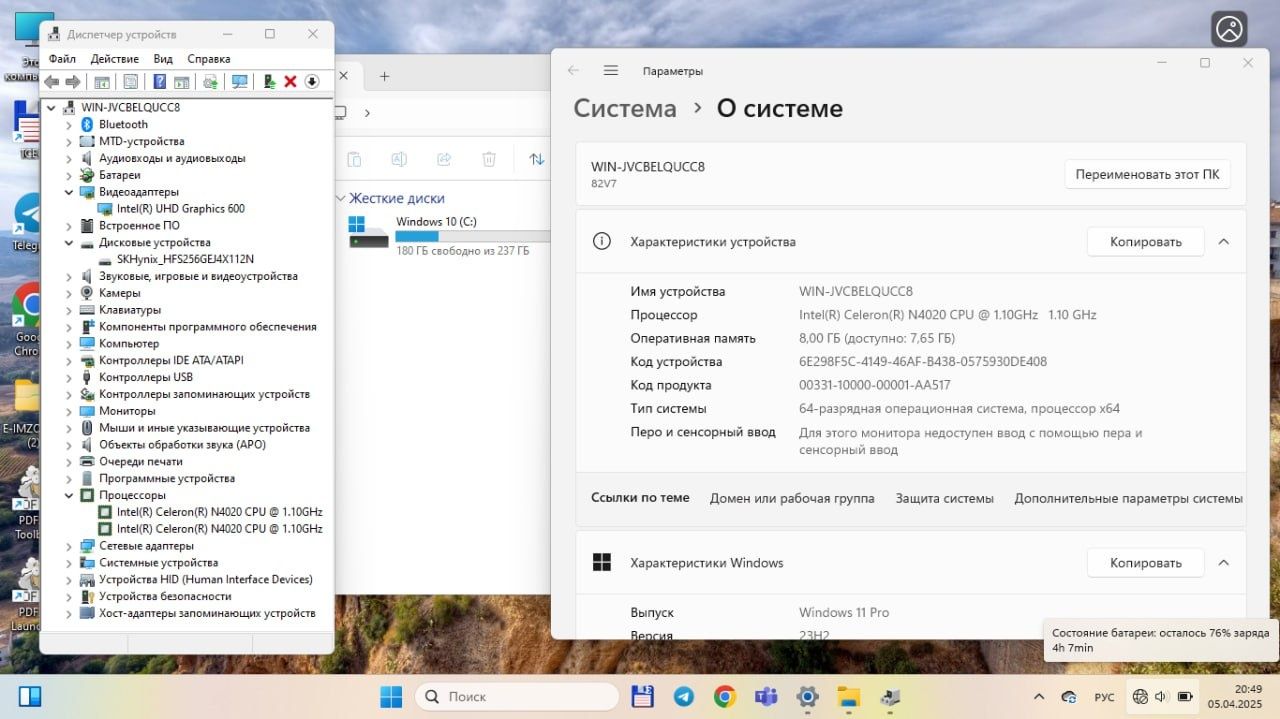Viewport: 1280px width, 719px height.
Task: Open the Справка menu
Action: click(209, 59)
